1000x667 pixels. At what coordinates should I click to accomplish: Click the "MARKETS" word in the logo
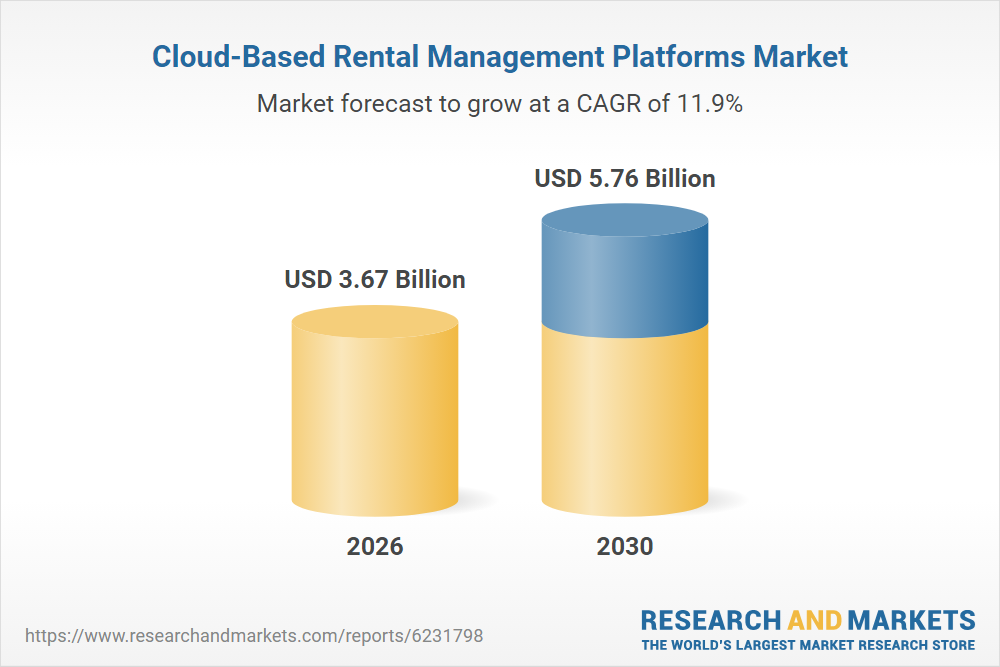tap(912, 619)
